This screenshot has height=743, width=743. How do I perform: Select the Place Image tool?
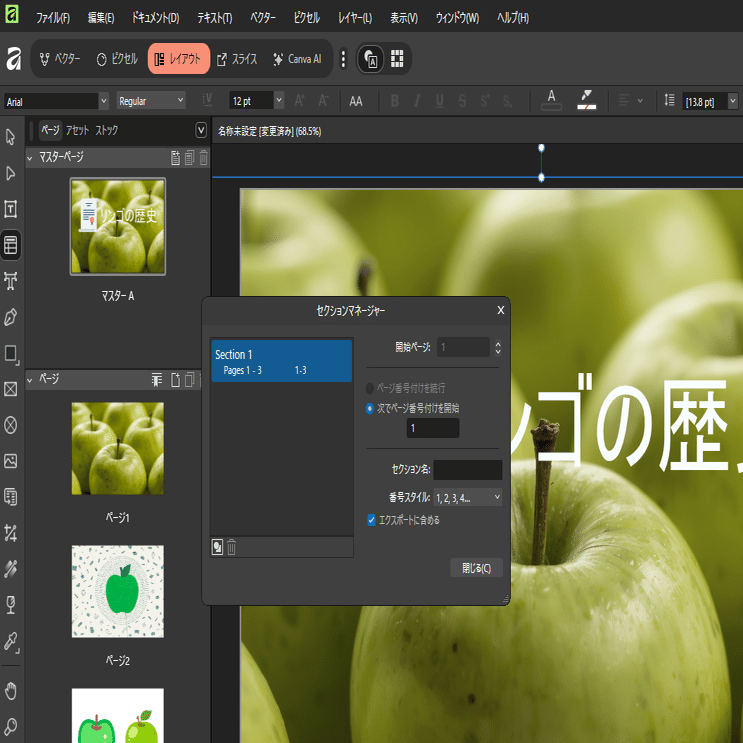pyautogui.click(x=10, y=461)
